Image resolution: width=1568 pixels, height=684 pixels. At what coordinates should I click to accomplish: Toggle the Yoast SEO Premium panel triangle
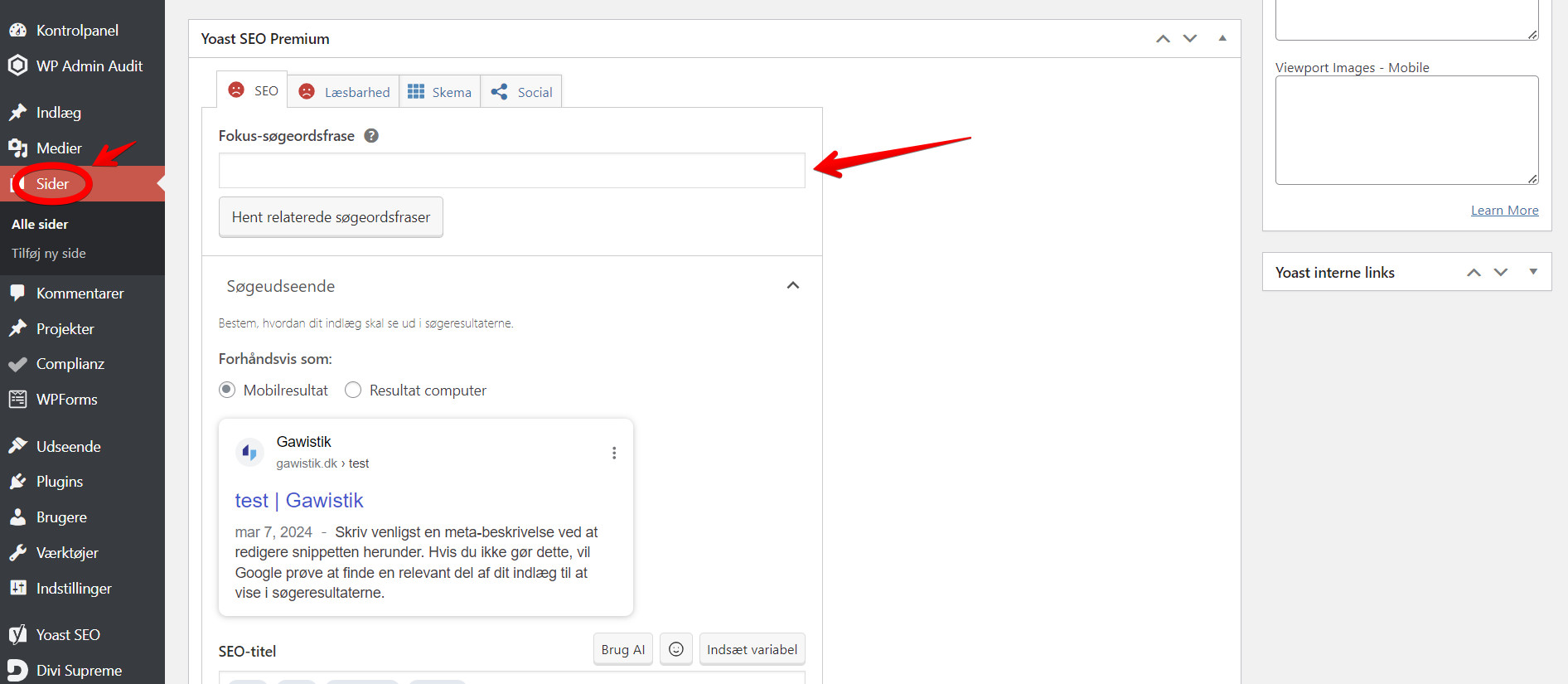[x=1222, y=38]
